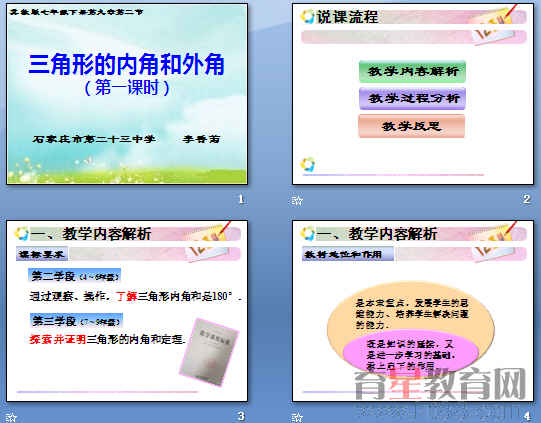Click the animation star icon under slide 3
The width and height of the screenshot is (541, 423).
click(x=11, y=417)
